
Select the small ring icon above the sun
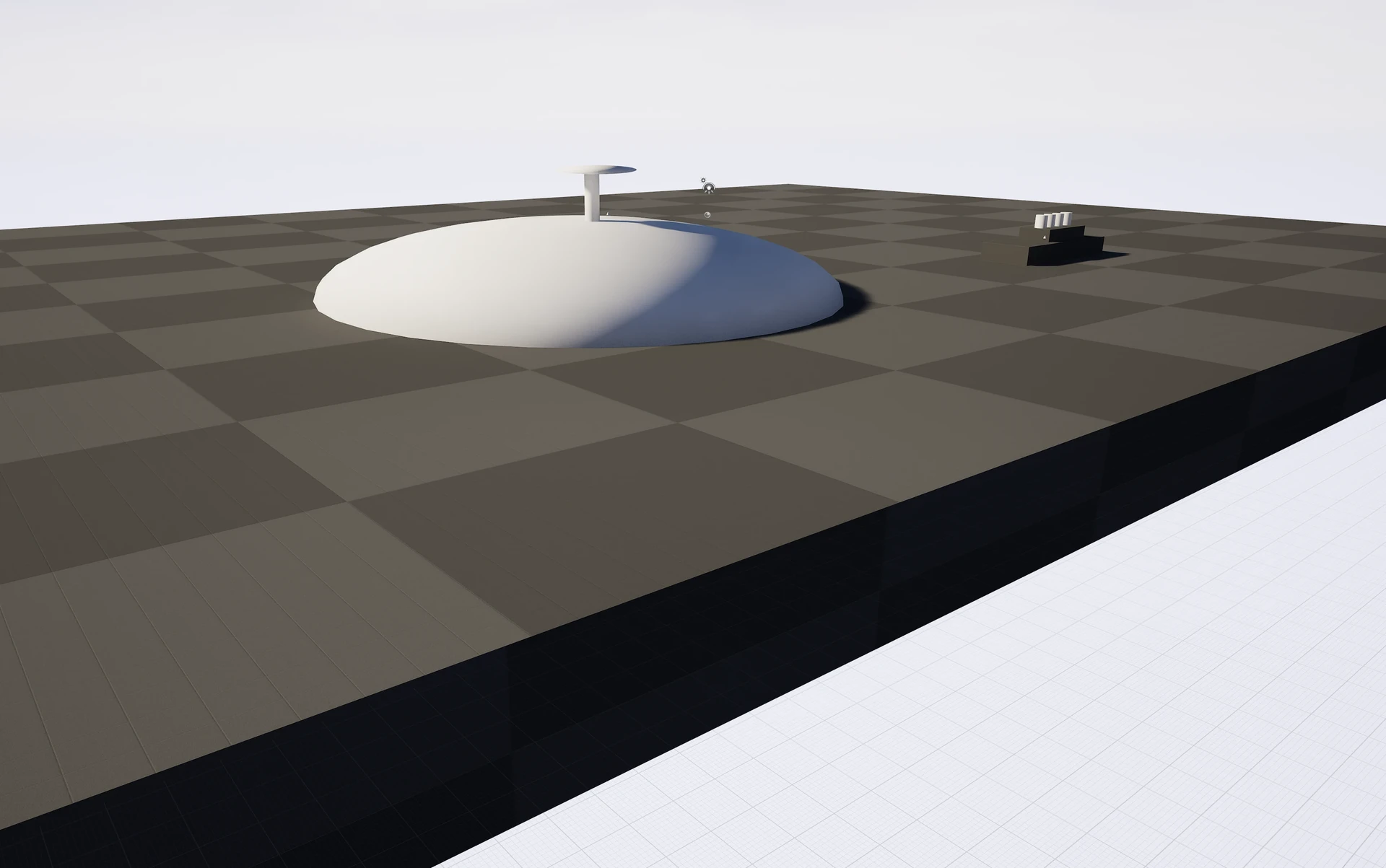[703, 180]
